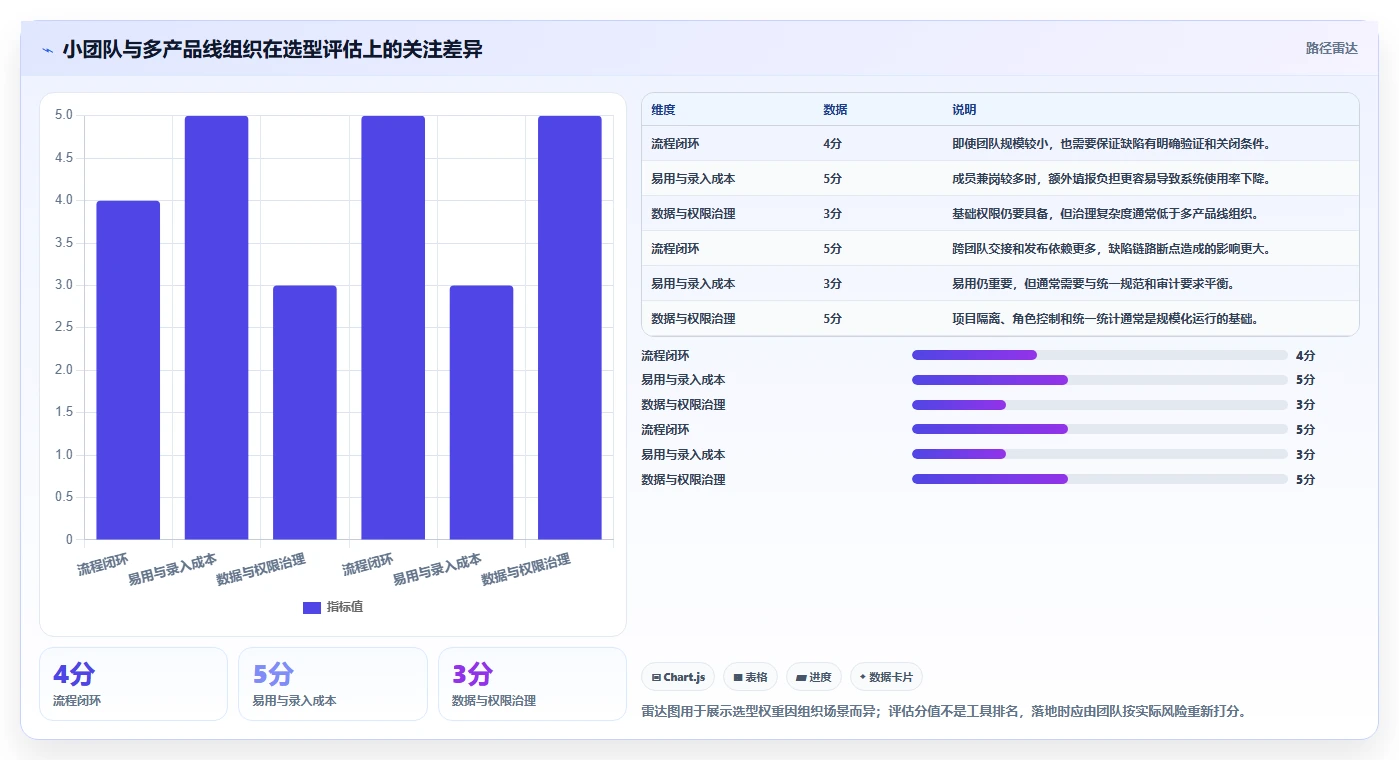The width and height of the screenshot is (1399, 760).
Task: Click the wave icon before the page title
Action: coord(47,49)
